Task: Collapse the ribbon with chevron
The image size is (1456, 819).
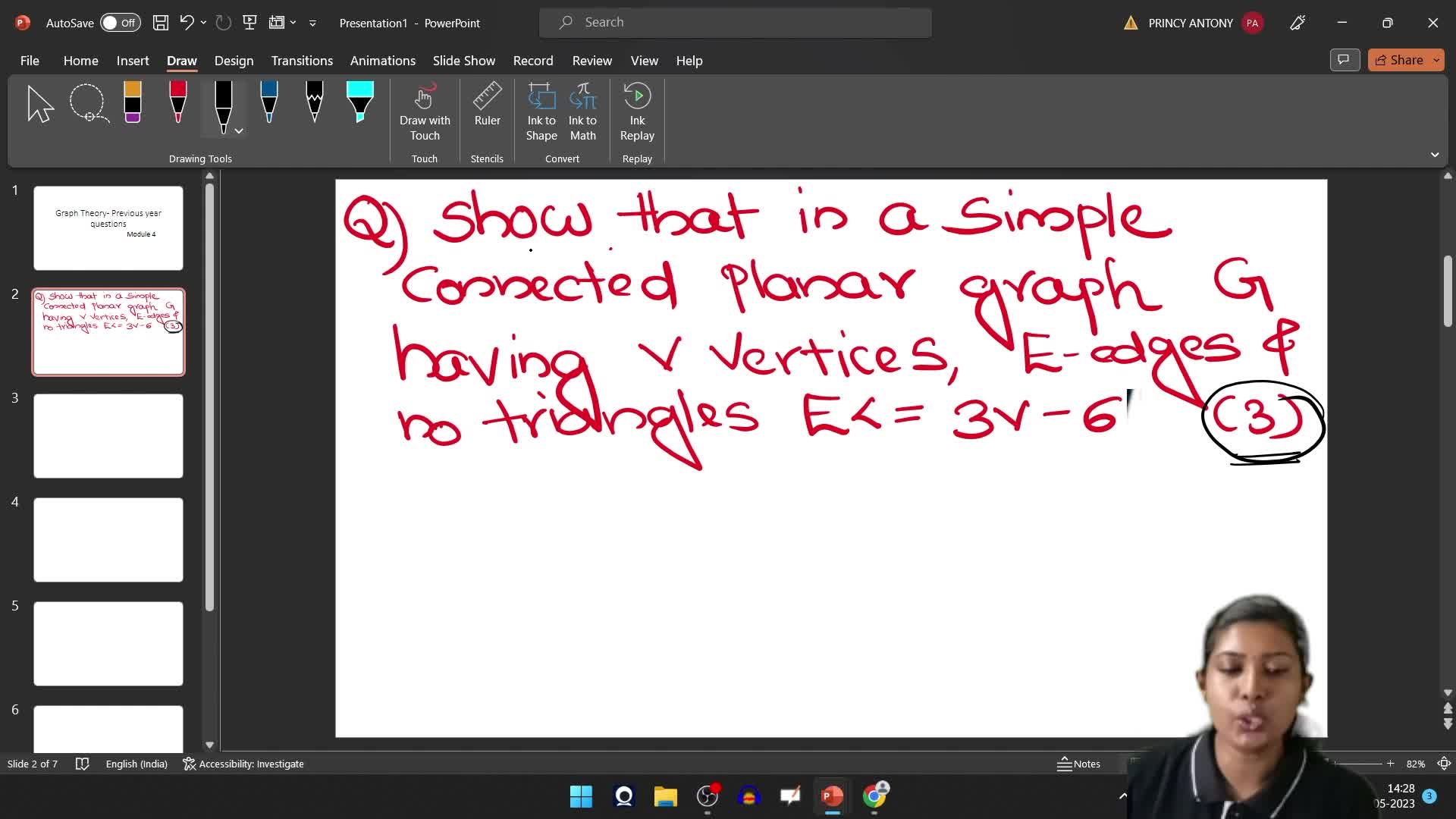Action: (x=1435, y=155)
